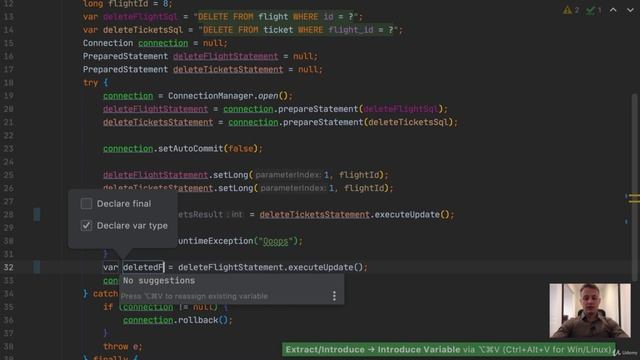Click the green checkmark typo indicator

(x=593, y=10)
